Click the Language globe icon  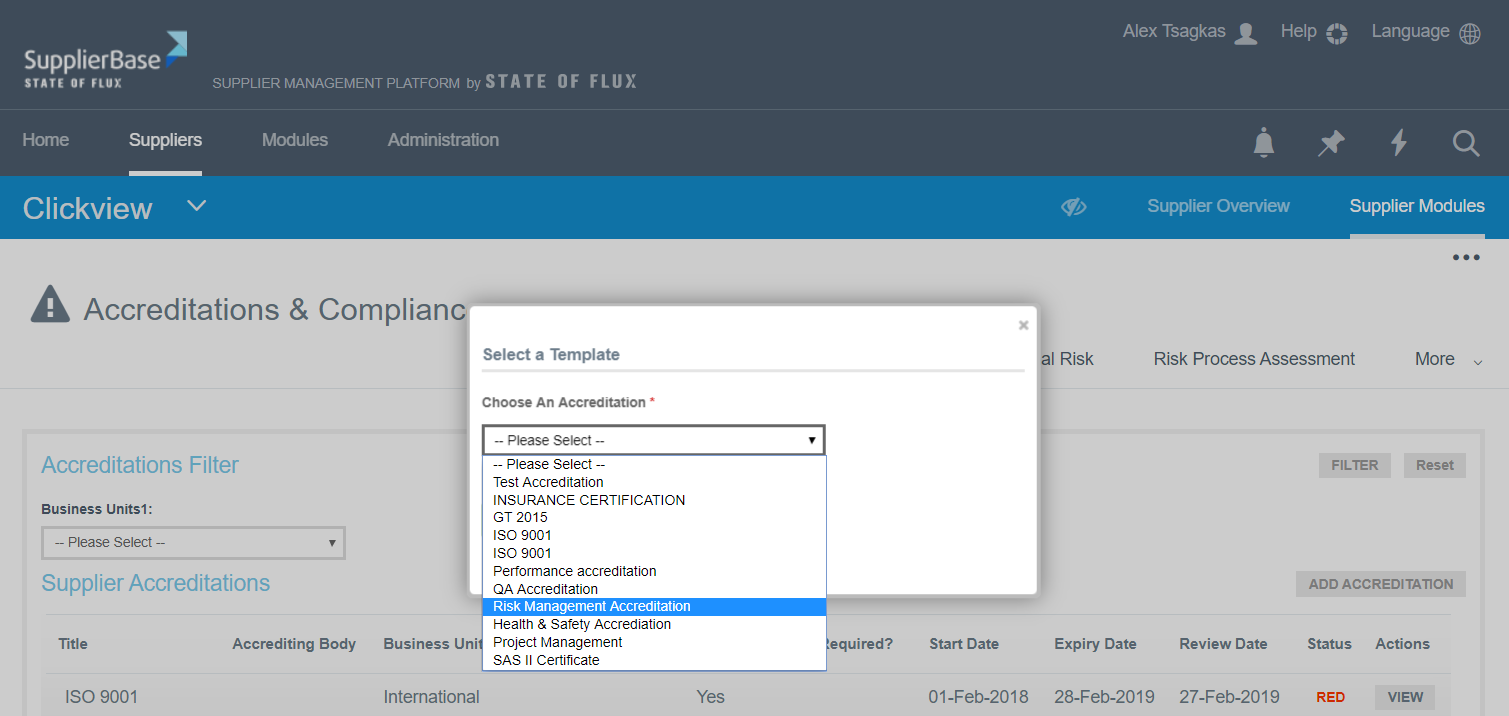point(1470,33)
